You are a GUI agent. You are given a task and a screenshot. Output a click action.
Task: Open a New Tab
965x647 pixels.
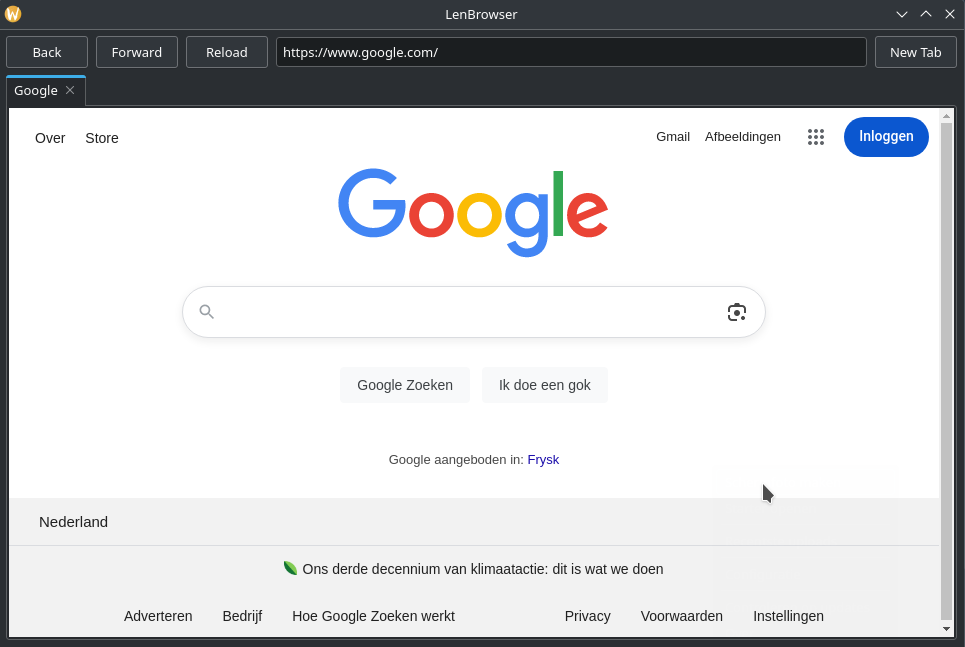click(x=916, y=52)
